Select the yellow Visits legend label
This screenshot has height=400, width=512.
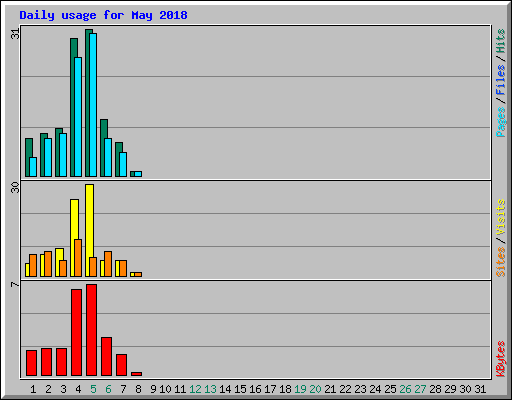tap(501, 218)
